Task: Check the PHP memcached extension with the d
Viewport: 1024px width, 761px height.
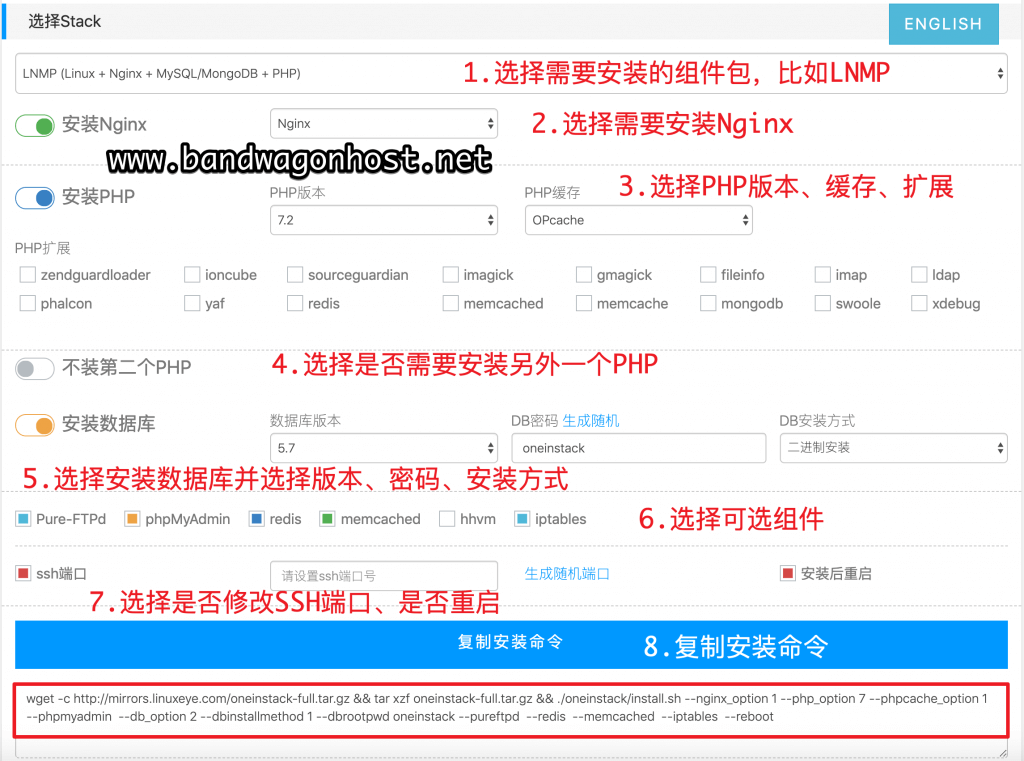Action: [450, 303]
